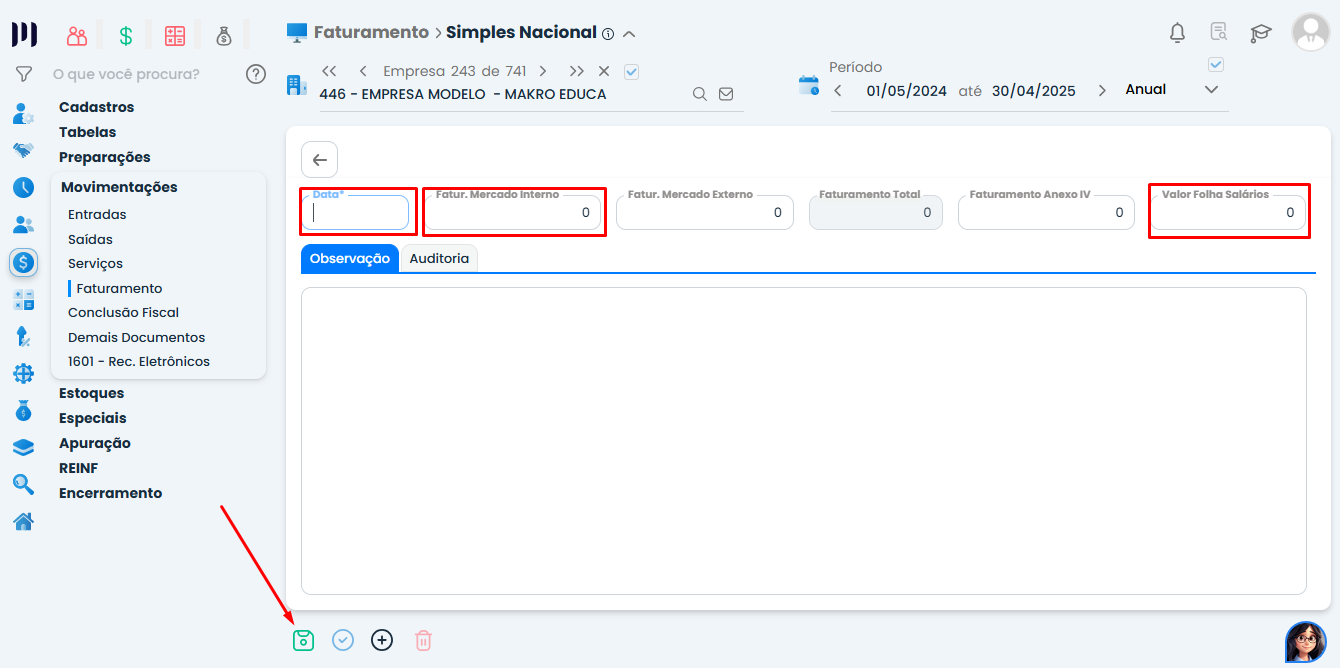This screenshot has width=1340, height=668.
Task: Switch to the Observação tab
Action: [x=350, y=258]
